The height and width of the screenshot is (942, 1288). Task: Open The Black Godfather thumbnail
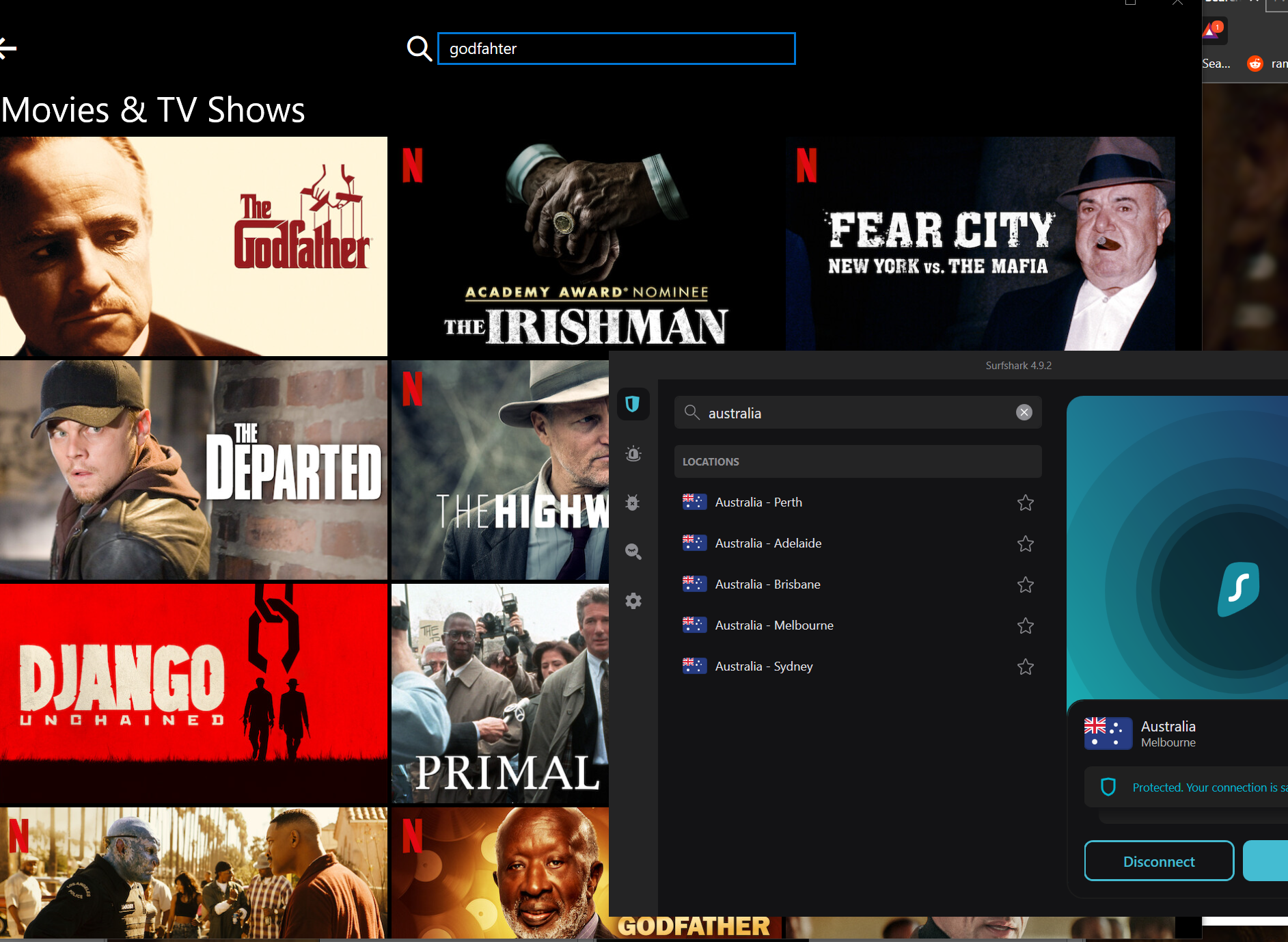[500, 873]
